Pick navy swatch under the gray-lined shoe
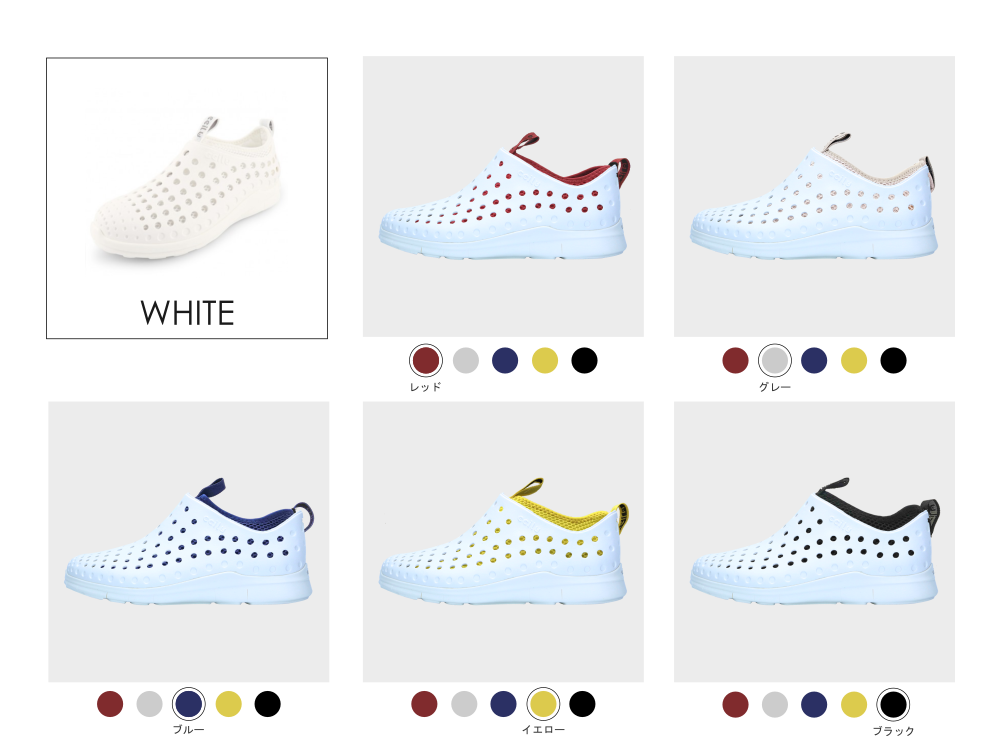This screenshot has height=749, width=996. pos(814,360)
